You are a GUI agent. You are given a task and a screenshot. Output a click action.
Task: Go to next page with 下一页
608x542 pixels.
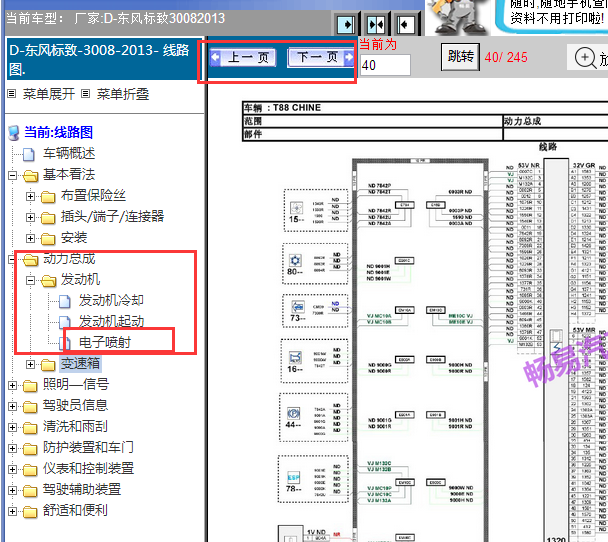tap(320, 58)
